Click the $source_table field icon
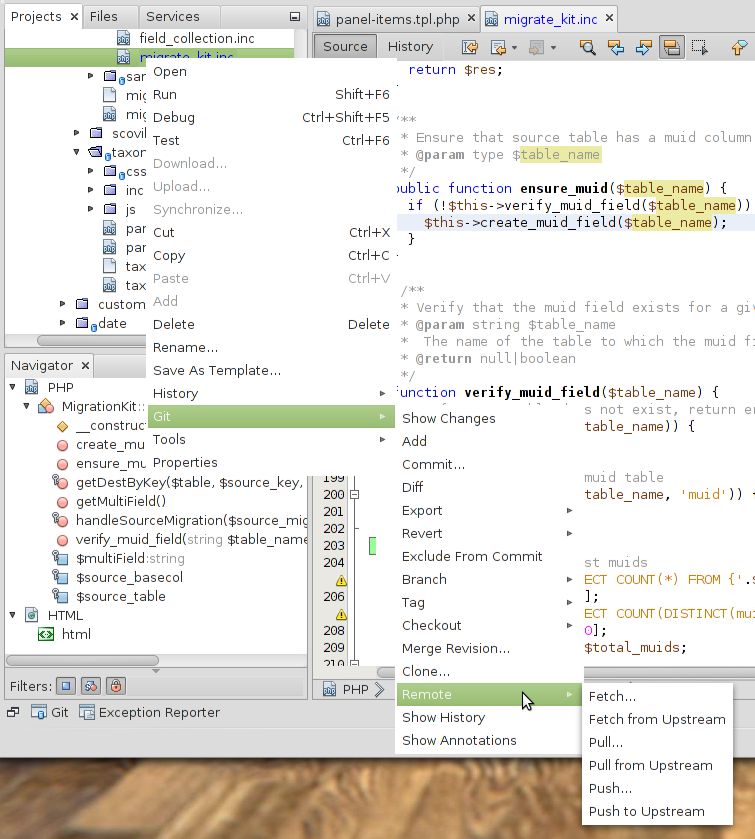The height and width of the screenshot is (839, 755). pos(60,596)
